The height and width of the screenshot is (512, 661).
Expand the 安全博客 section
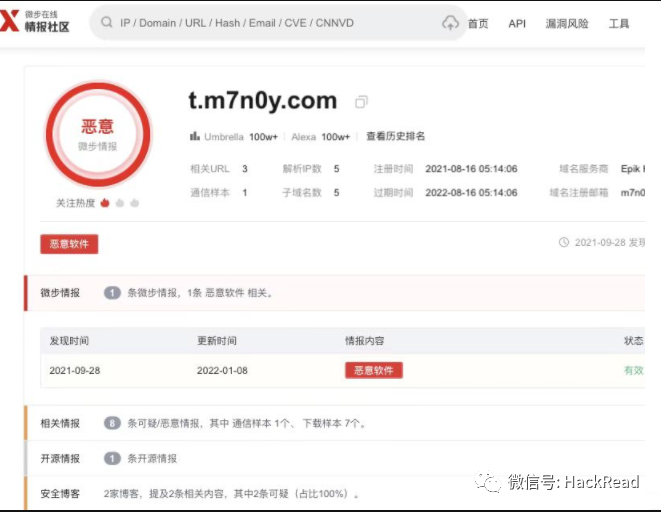[x=335, y=493]
